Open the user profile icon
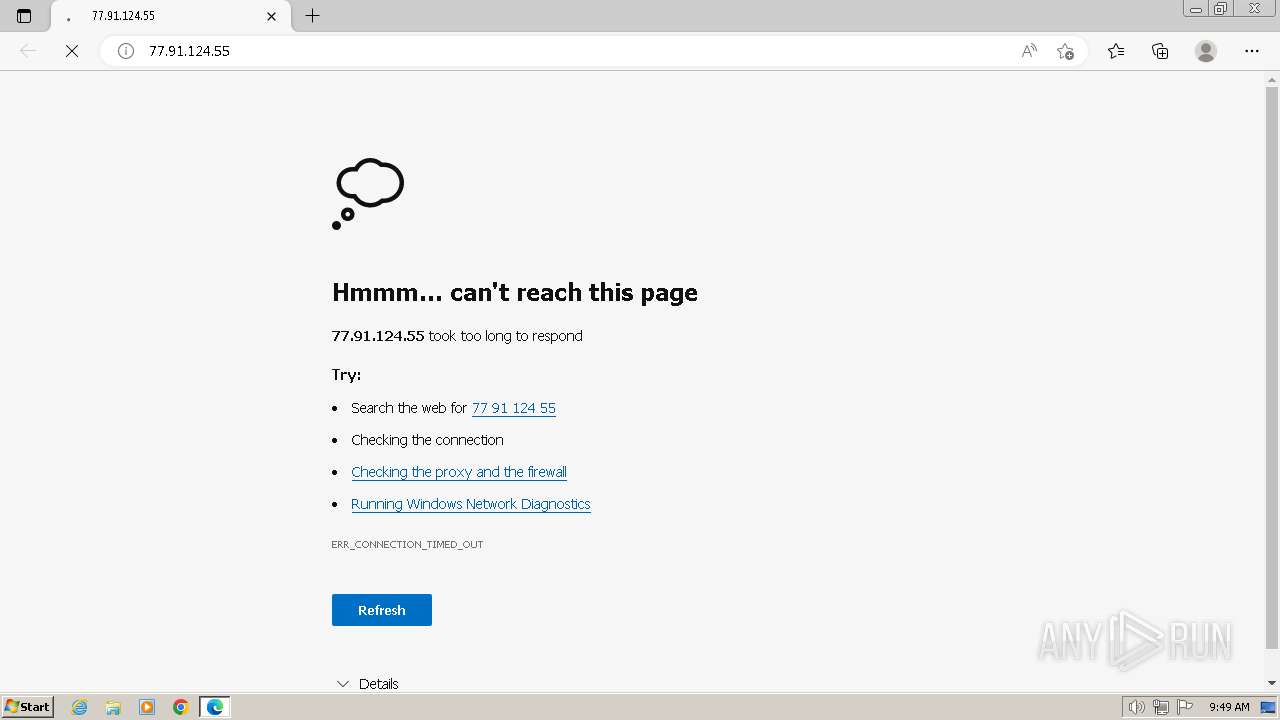 pyautogui.click(x=1206, y=51)
